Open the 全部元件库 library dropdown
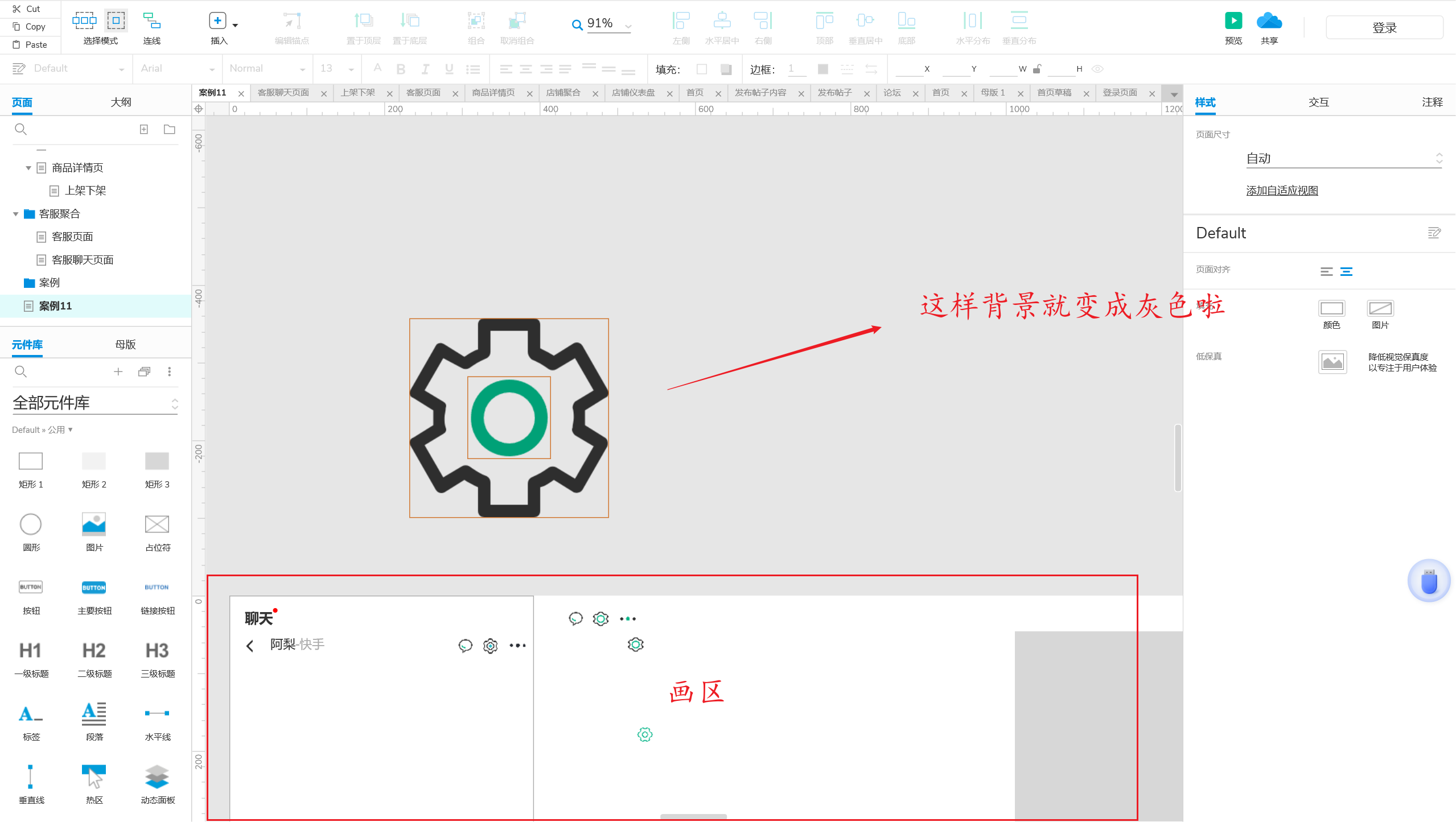 coord(94,403)
